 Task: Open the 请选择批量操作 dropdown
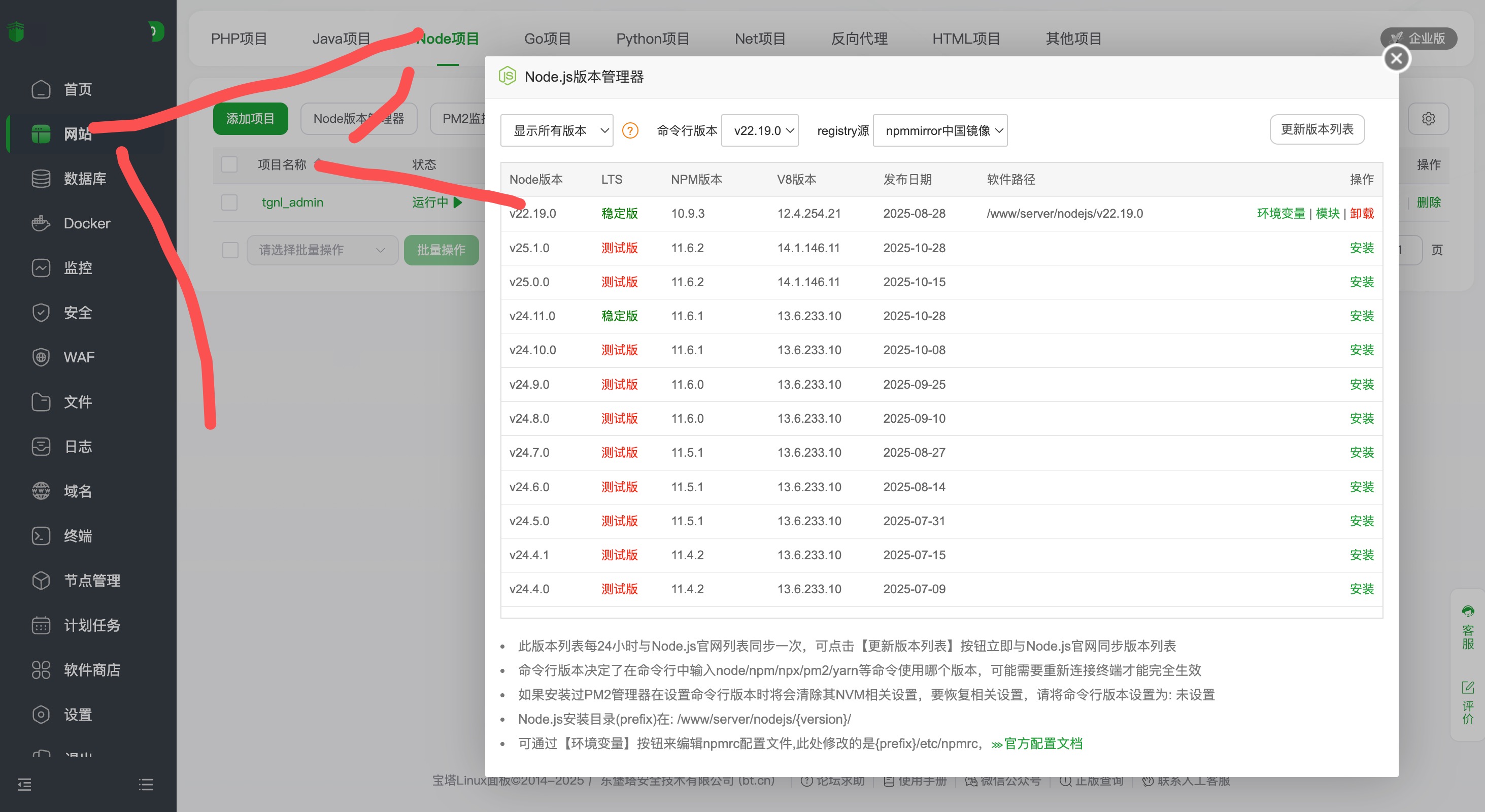click(322, 250)
